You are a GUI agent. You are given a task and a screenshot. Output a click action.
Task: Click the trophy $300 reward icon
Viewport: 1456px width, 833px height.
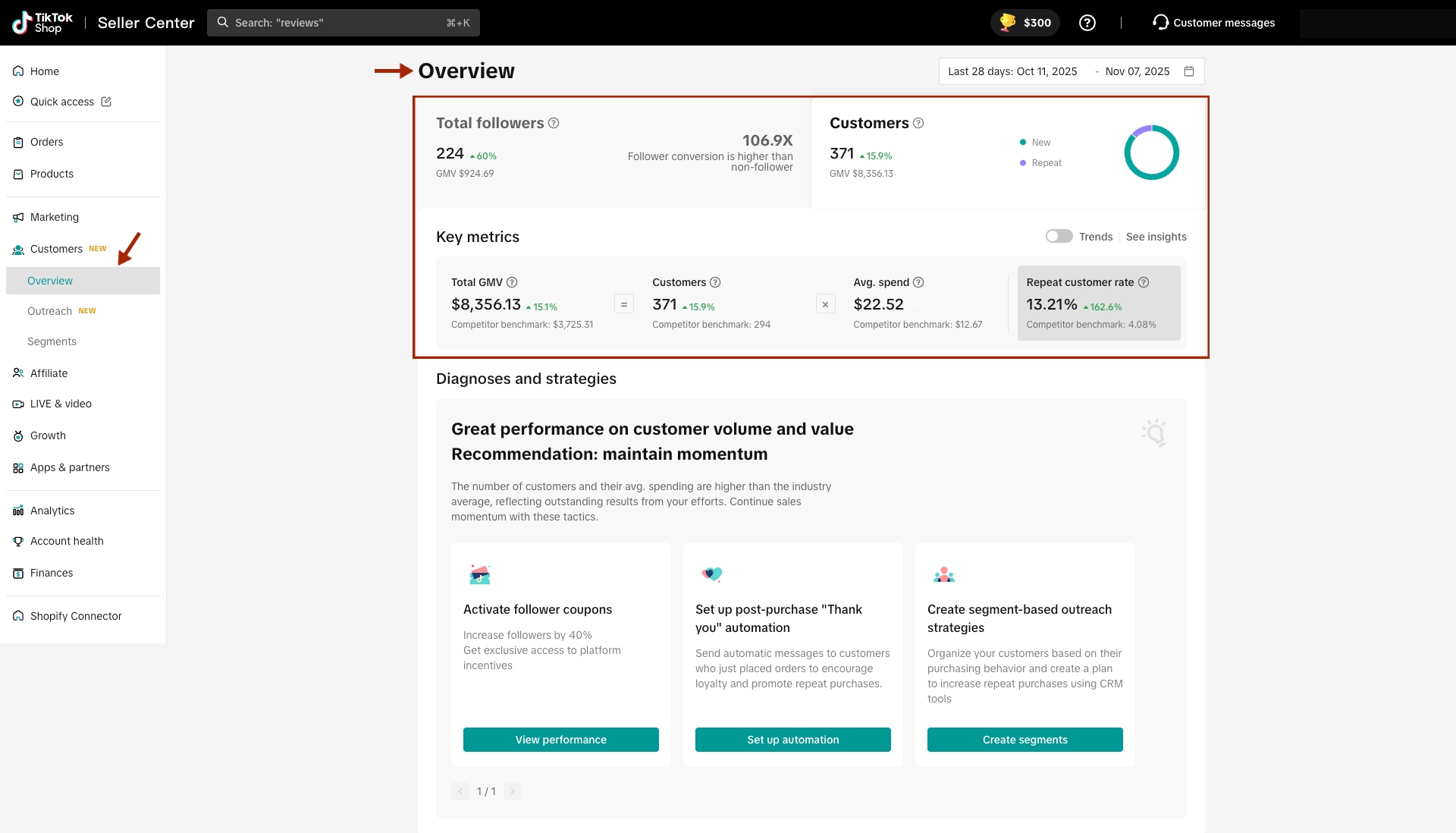(x=1008, y=23)
